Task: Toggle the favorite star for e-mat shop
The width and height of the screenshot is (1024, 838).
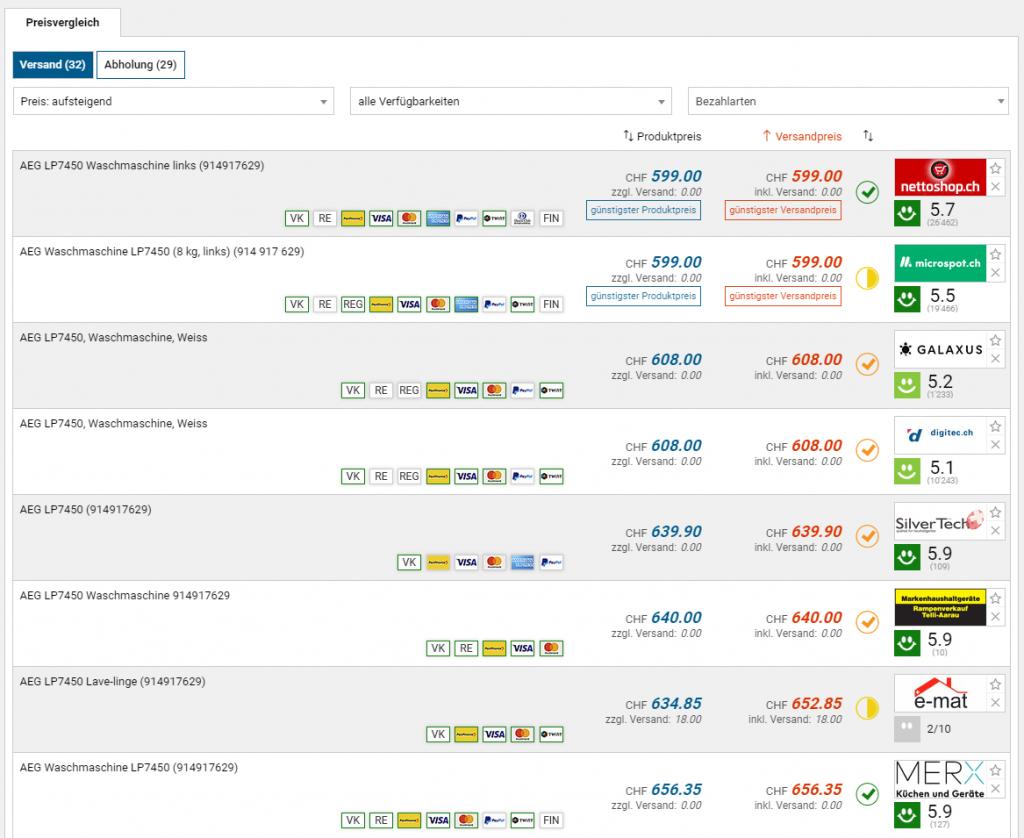Action: pos(995,684)
